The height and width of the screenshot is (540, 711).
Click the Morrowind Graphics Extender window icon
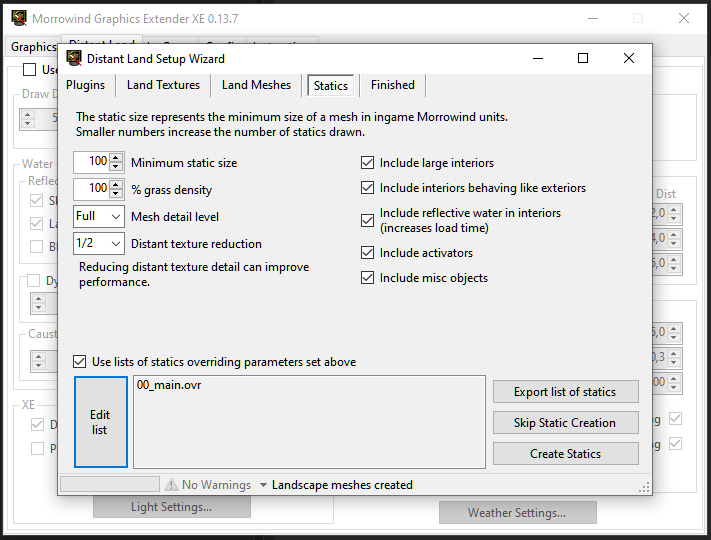pyautogui.click(x=19, y=19)
